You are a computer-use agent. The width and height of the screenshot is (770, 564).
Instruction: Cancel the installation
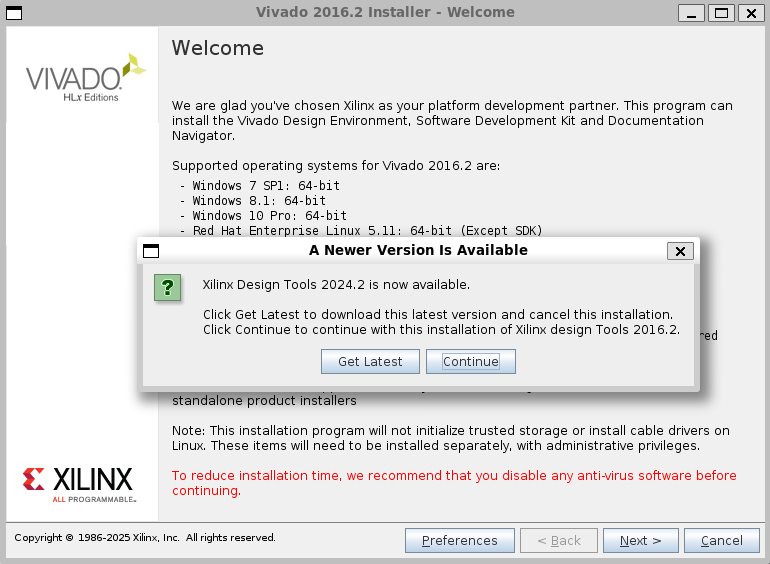(721, 540)
